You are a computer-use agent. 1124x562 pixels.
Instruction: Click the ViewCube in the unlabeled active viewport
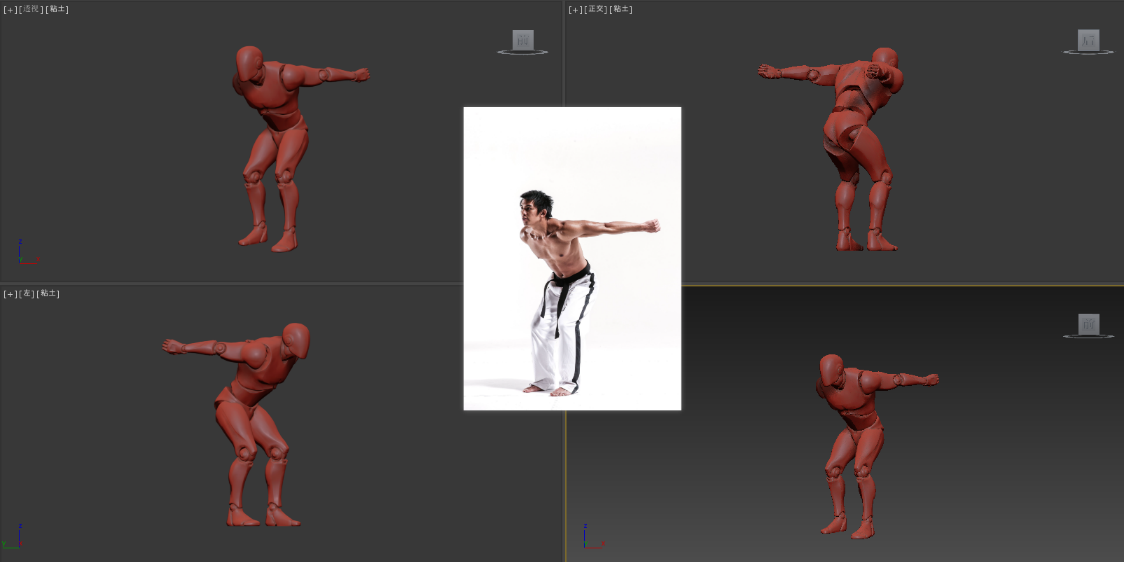point(1088,326)
